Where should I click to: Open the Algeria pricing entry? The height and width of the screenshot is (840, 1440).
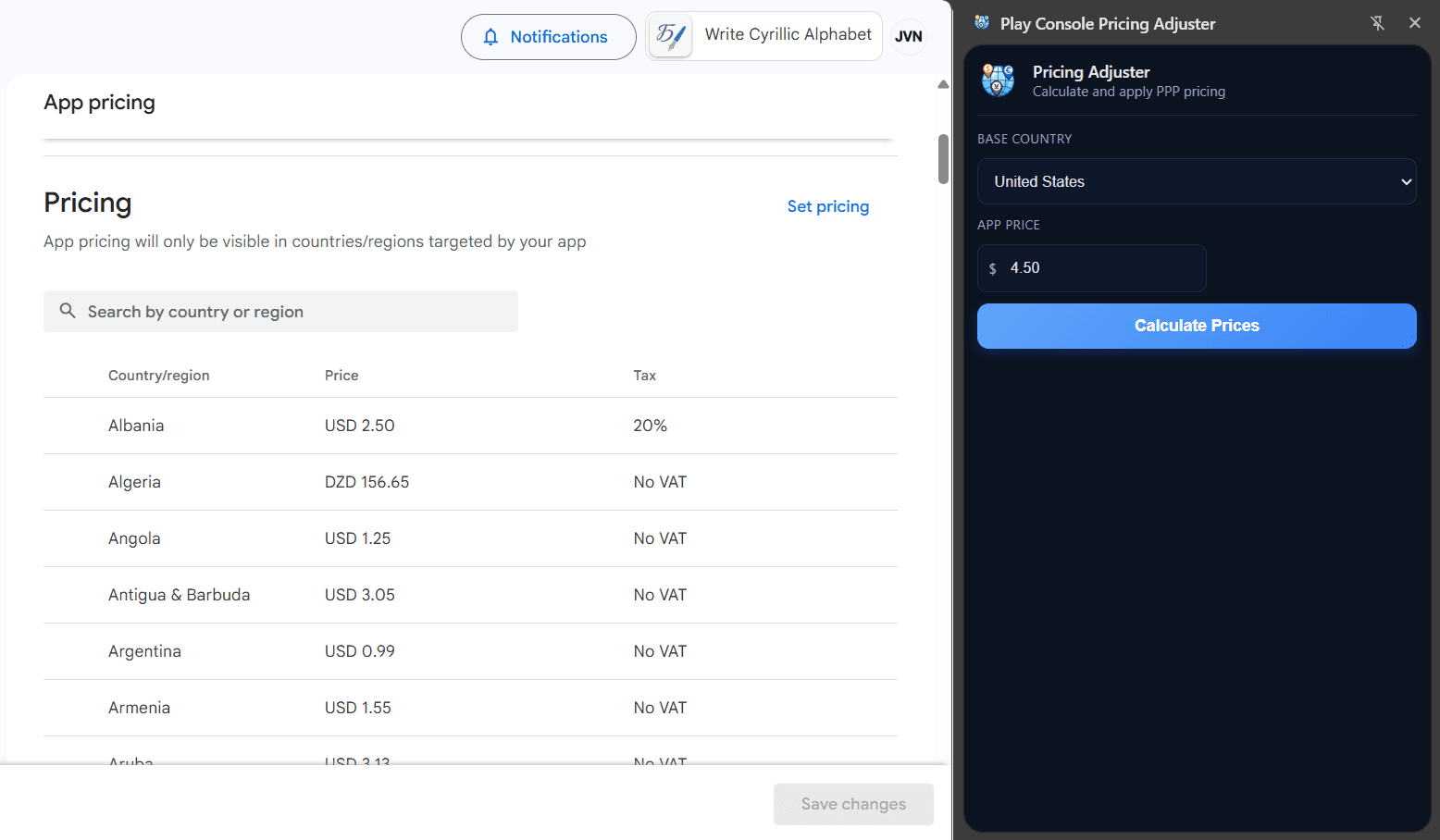click(x=134, y=481)
